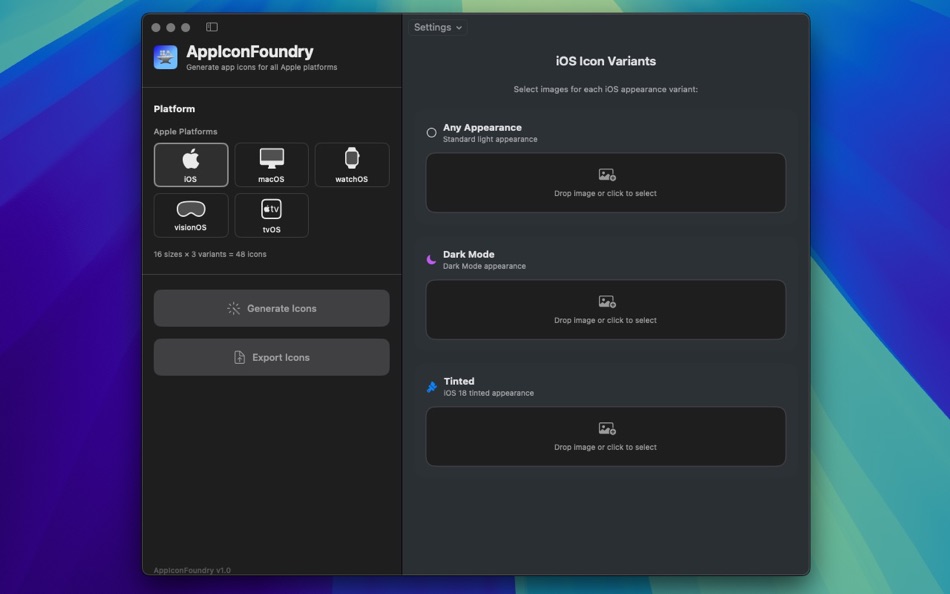Click the AppIconFoundry app icon in the sidebar

click(165, 56)
